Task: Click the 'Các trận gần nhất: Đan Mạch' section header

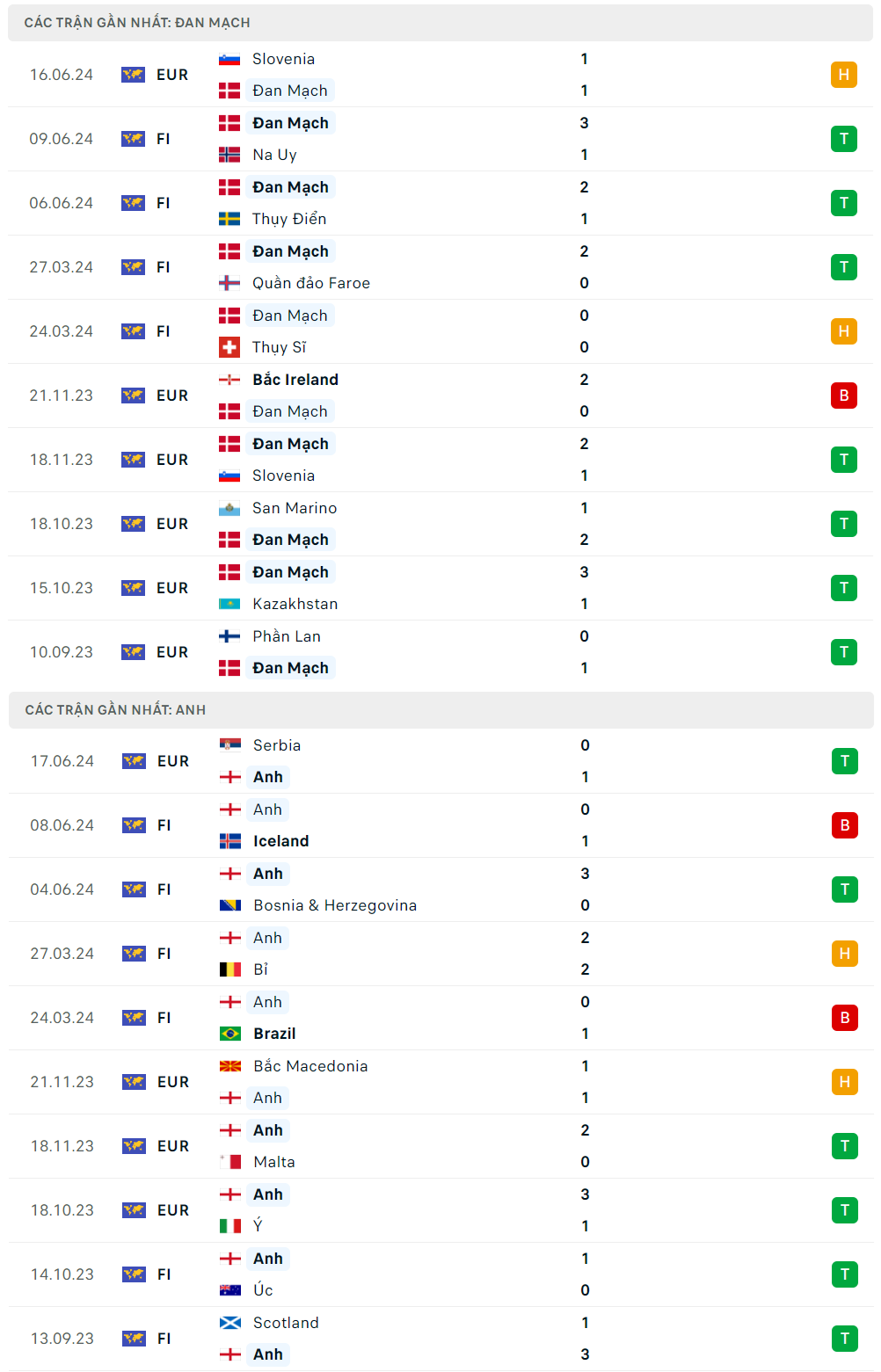Action: (137, 23)
